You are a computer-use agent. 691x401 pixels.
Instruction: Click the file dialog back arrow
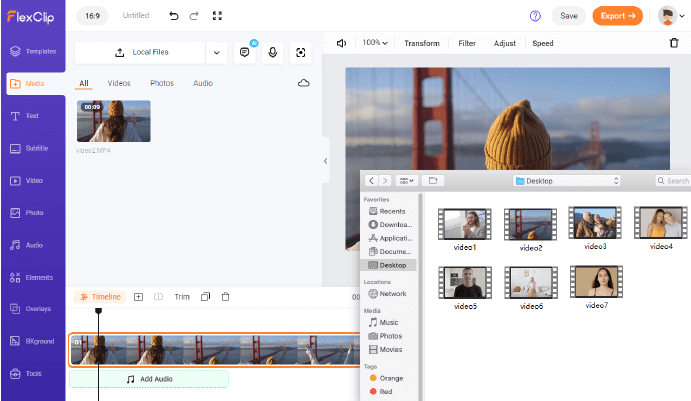(x=372, y=181)
